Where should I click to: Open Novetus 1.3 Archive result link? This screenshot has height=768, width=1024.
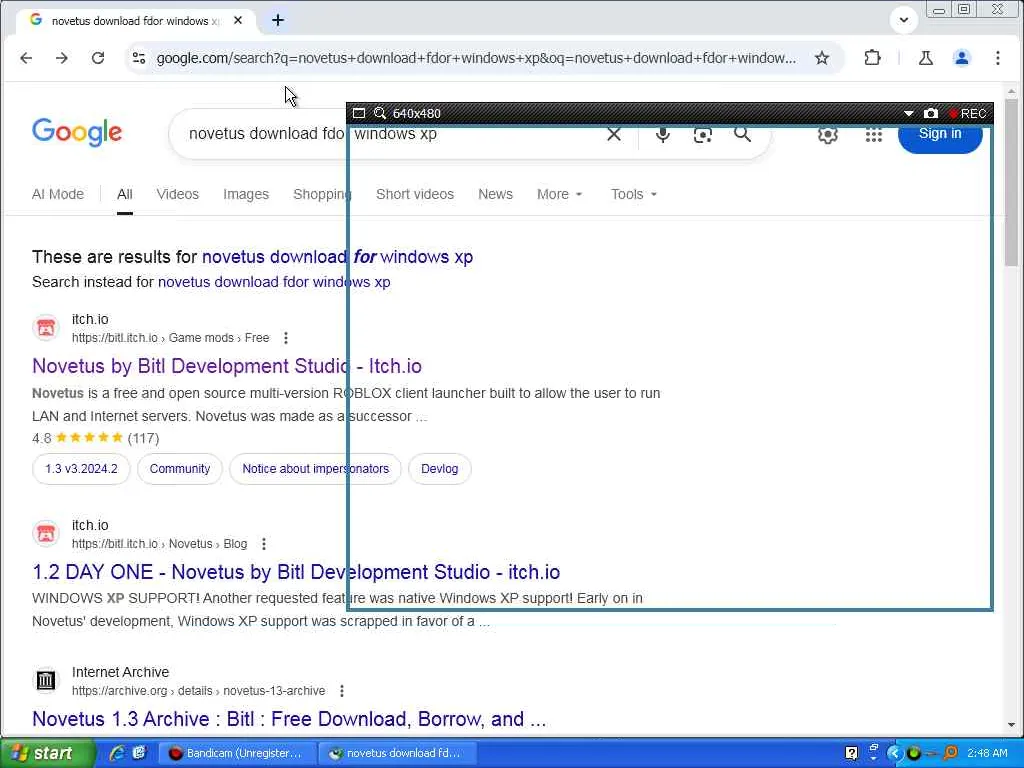[x=289, y=719]
